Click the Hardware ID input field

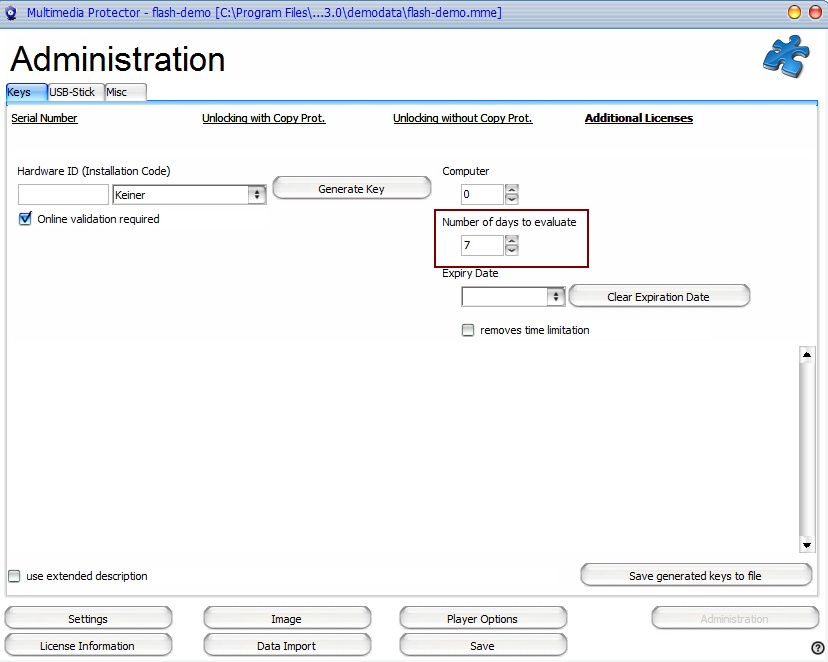coord(63,195)
